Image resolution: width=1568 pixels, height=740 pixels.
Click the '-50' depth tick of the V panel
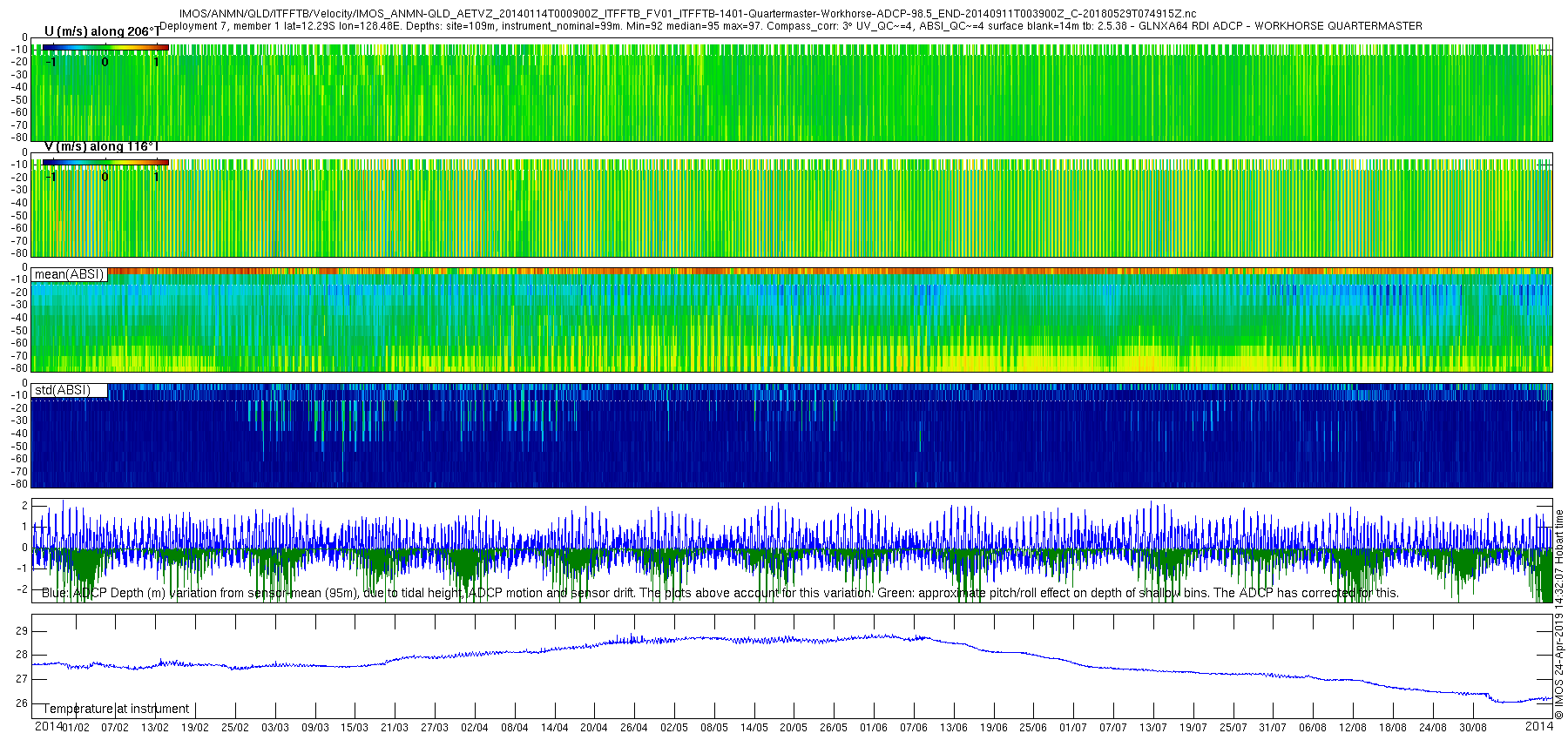(19, 215)
